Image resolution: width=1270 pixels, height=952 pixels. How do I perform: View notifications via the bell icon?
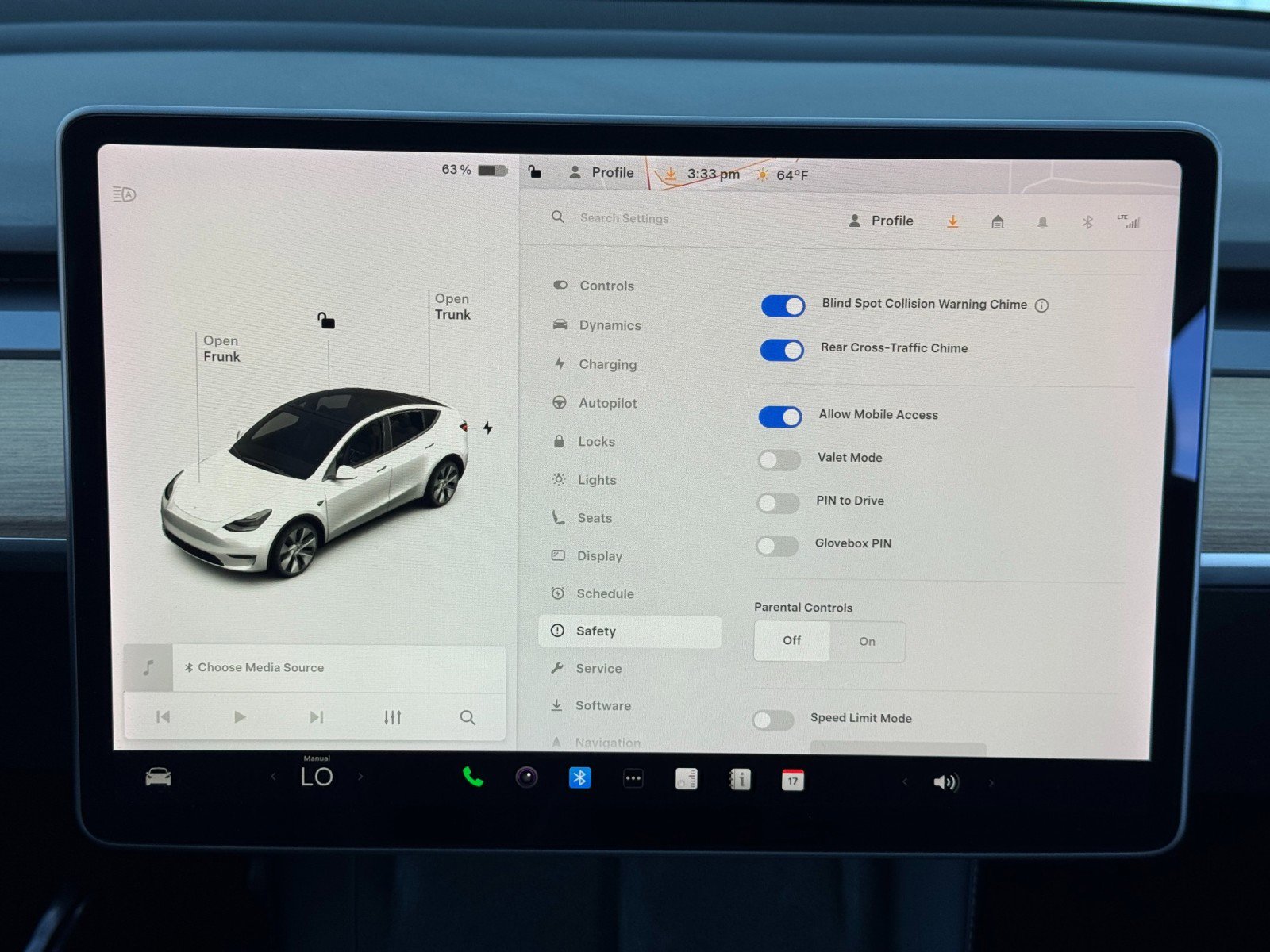pyautogui.click(x=1043, y=222)
